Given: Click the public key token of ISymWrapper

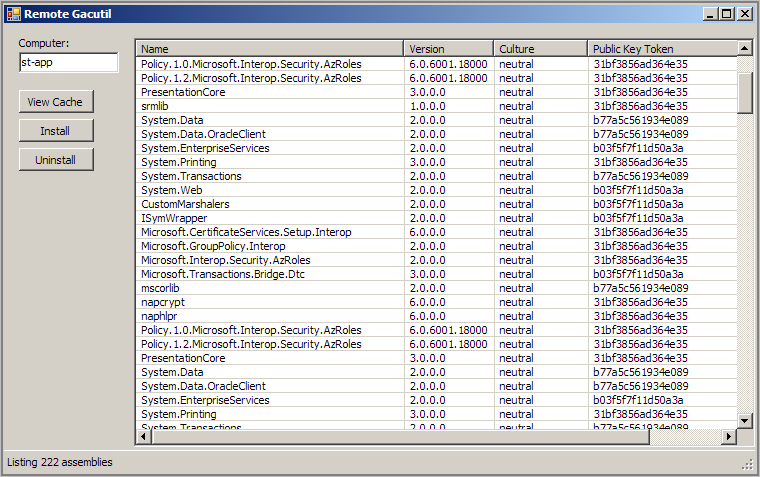Looking at the screenshot, I should coord(638,218).
